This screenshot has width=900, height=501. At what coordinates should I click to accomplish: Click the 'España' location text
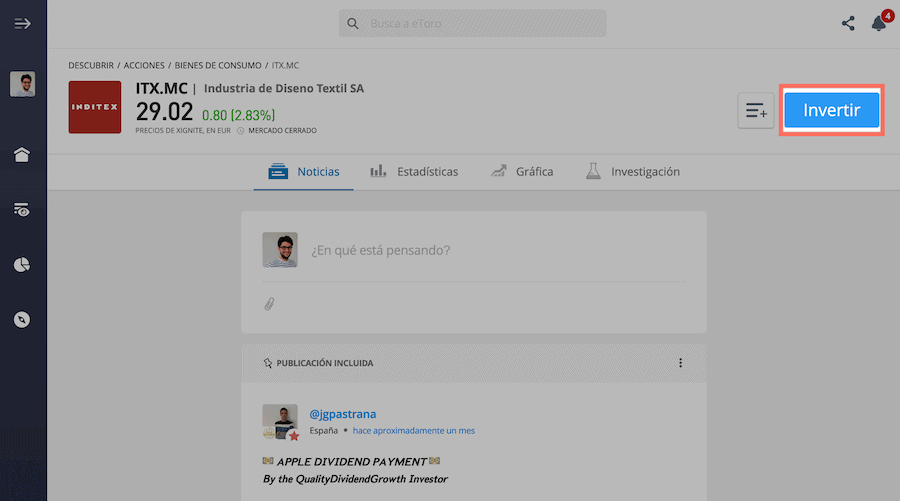point(324,430)
